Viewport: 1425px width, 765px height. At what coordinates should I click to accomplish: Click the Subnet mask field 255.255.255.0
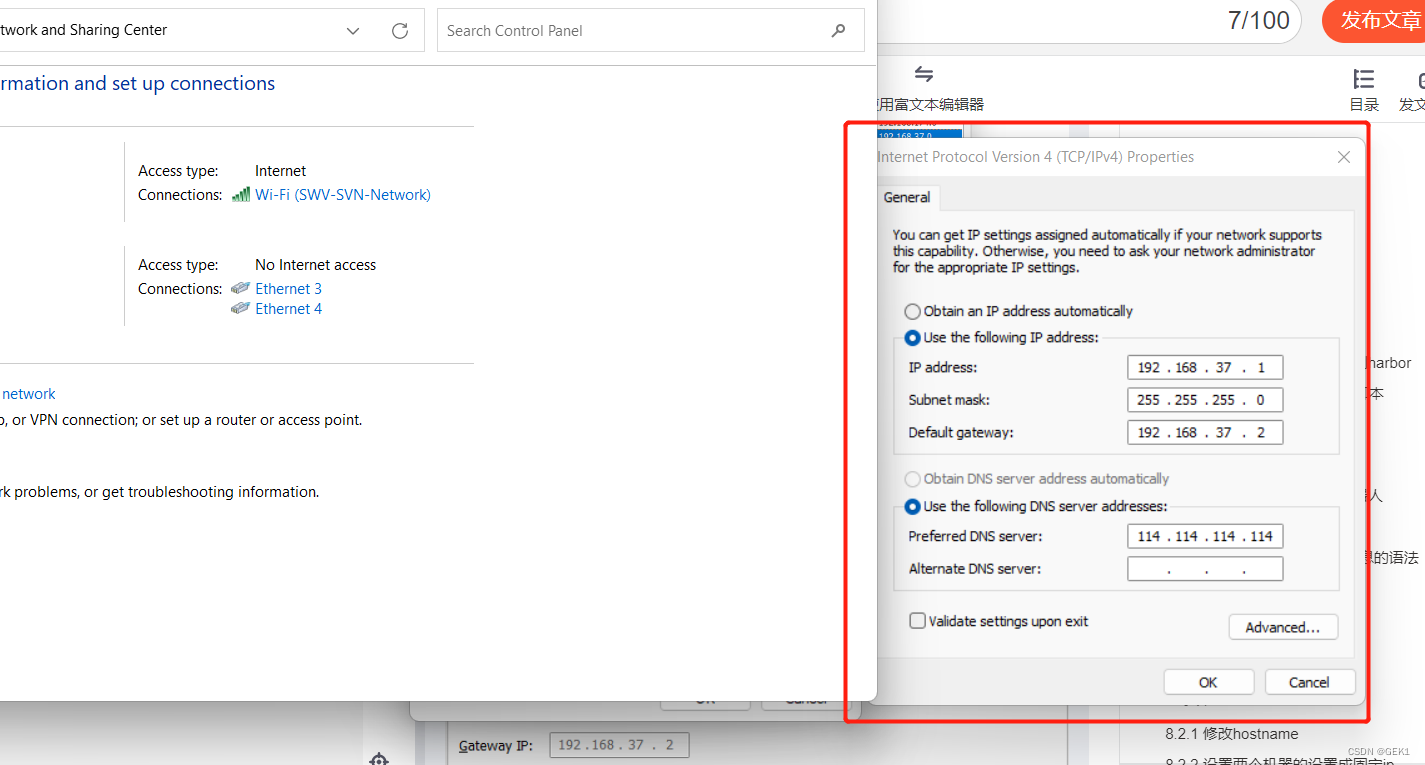[1205, 400]
